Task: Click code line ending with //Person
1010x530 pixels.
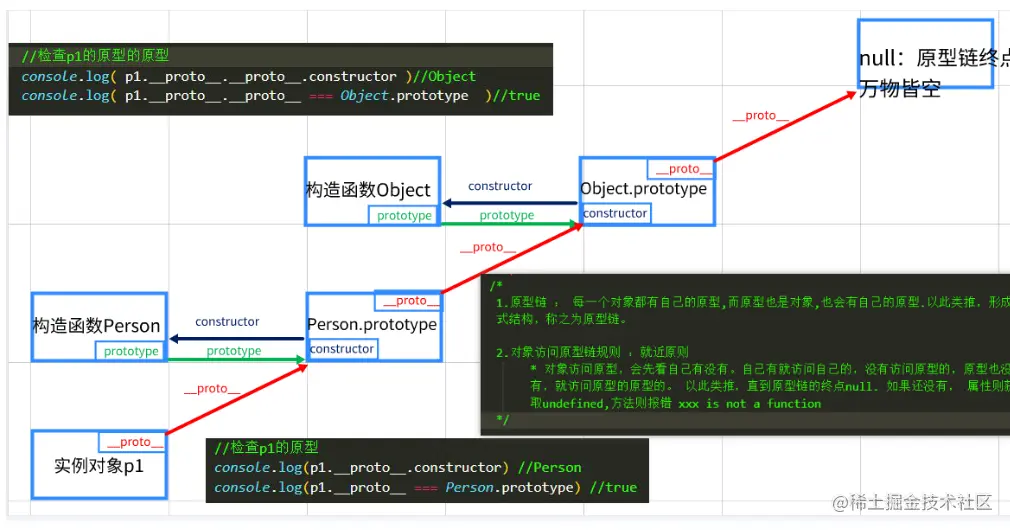Action: tap(397, 468)
